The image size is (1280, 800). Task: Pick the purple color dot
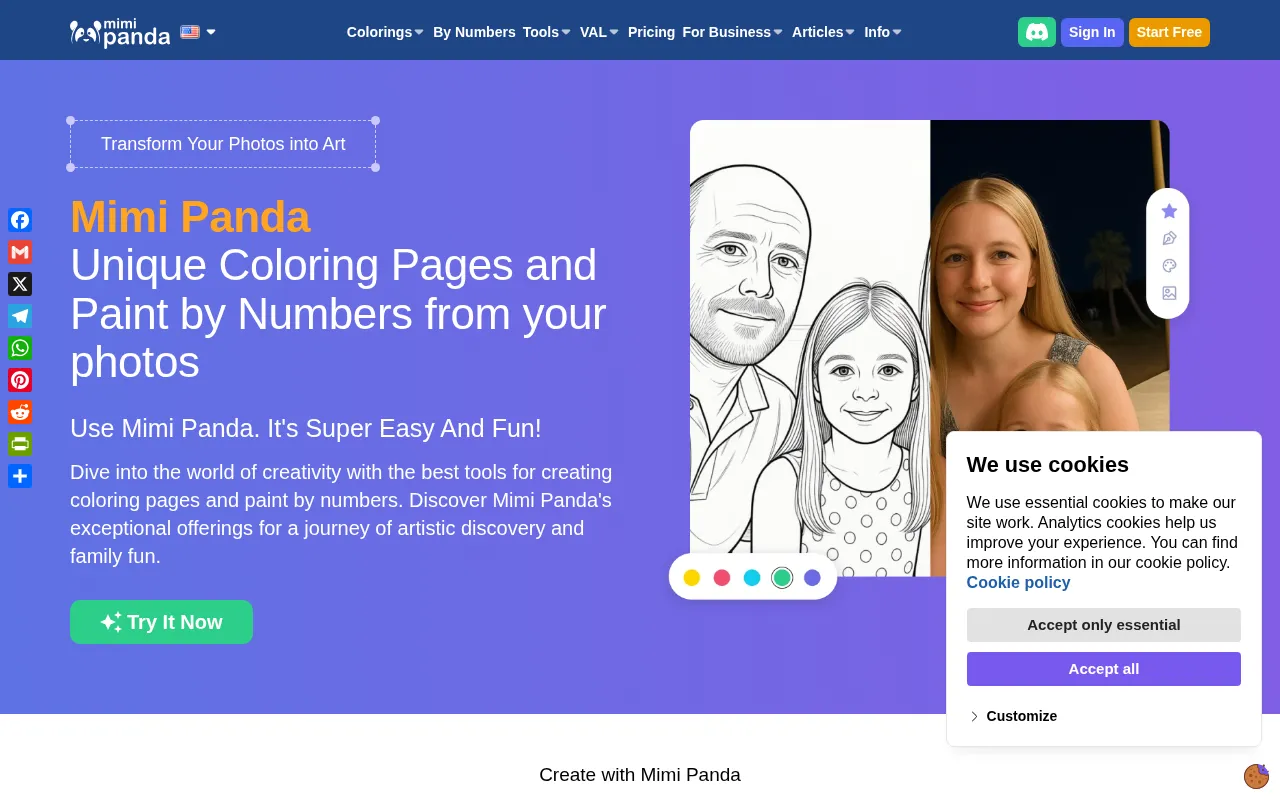coord(812,577)
